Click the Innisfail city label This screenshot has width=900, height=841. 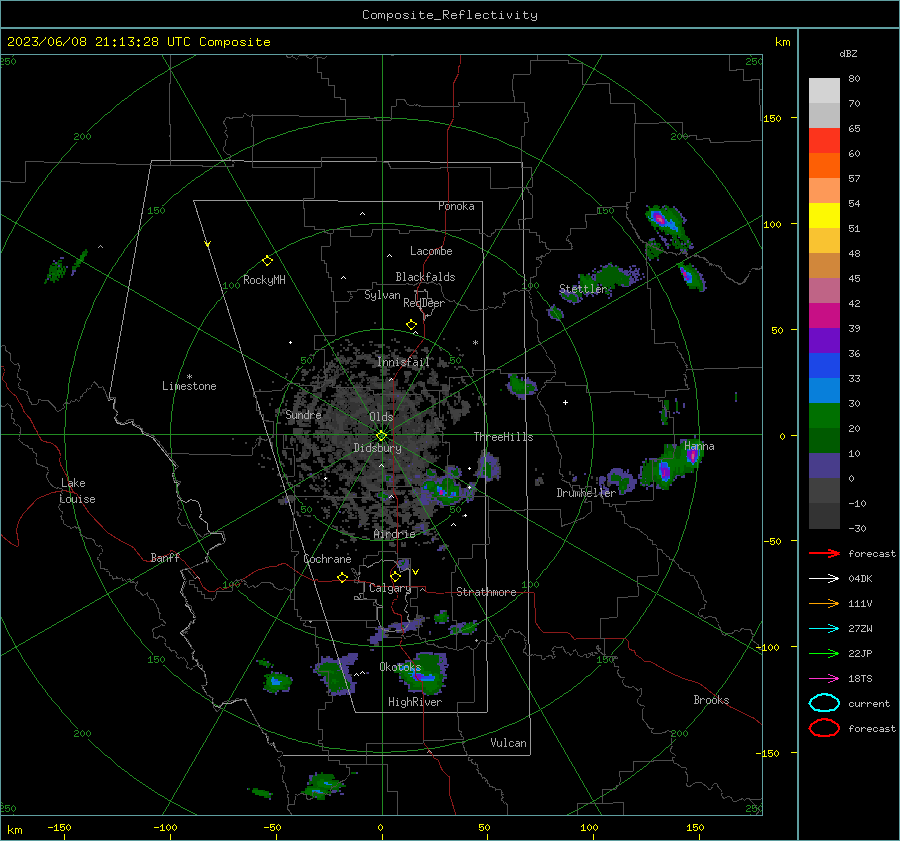(403, 362)
